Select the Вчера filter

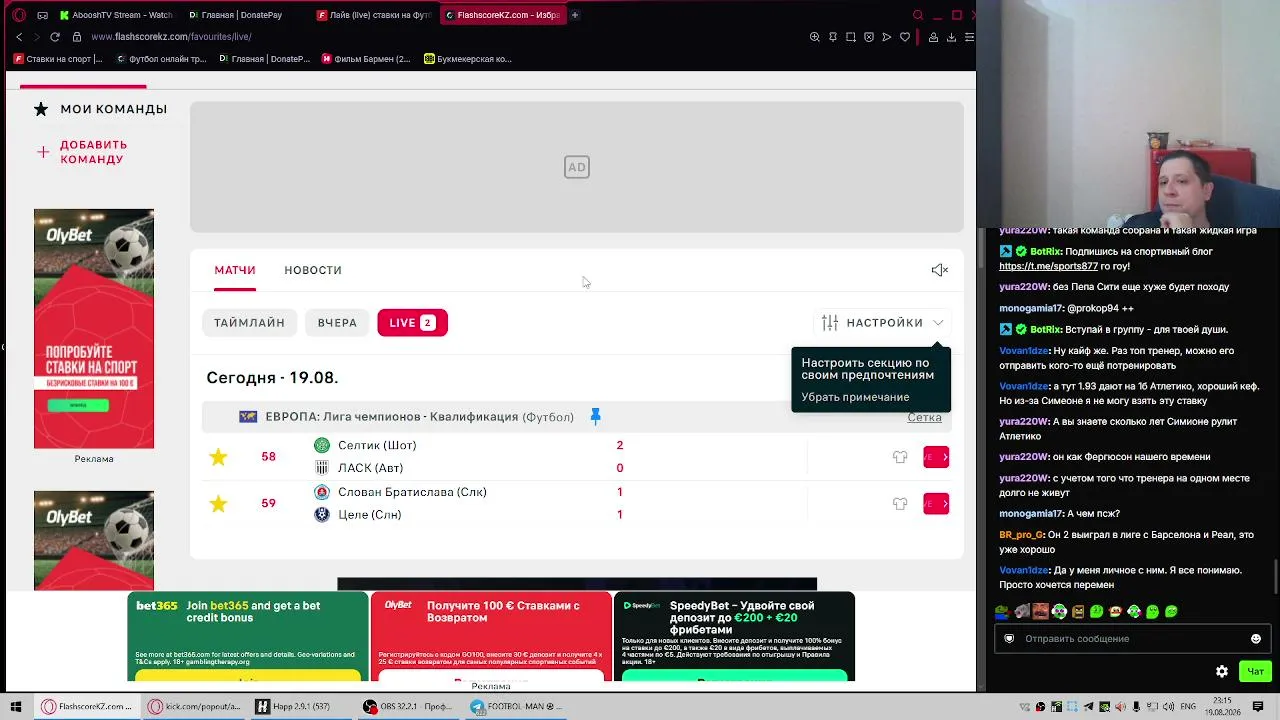[x=337, y=323]
